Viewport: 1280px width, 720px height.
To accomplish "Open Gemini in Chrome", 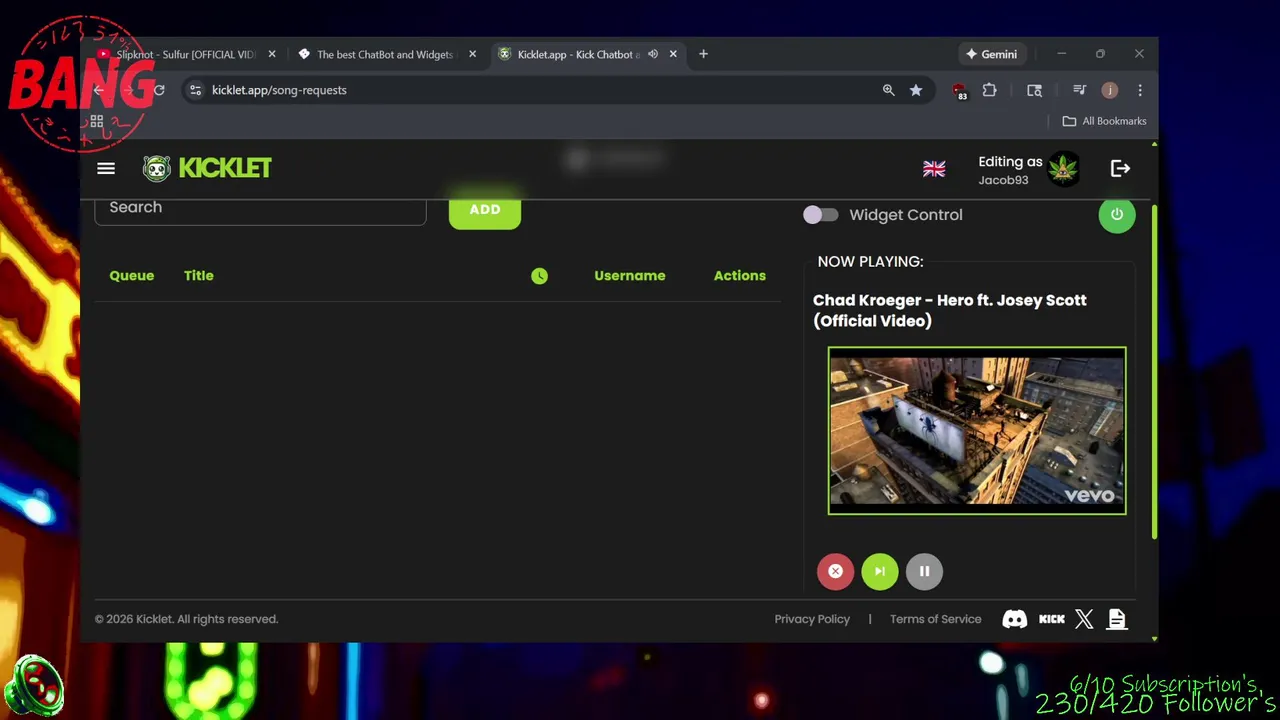I will coord(991,54).
